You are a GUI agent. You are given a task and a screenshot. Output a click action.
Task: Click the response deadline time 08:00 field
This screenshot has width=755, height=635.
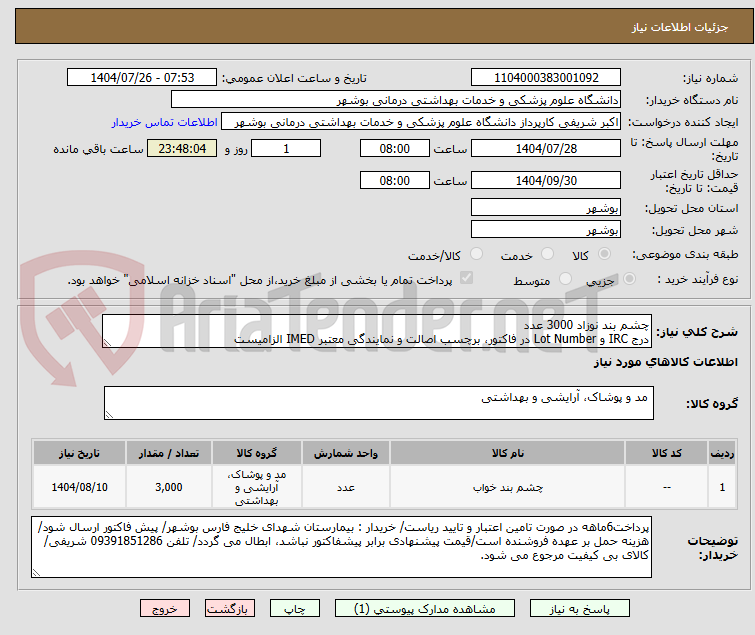coord(394,148)
